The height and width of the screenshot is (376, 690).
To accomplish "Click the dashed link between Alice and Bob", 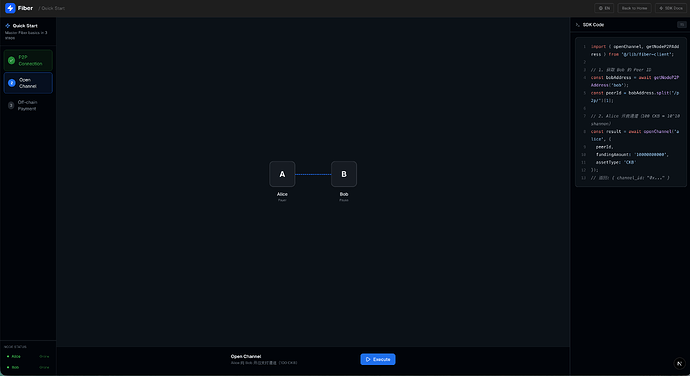I will pyautogui.click(x=313, y=174).
